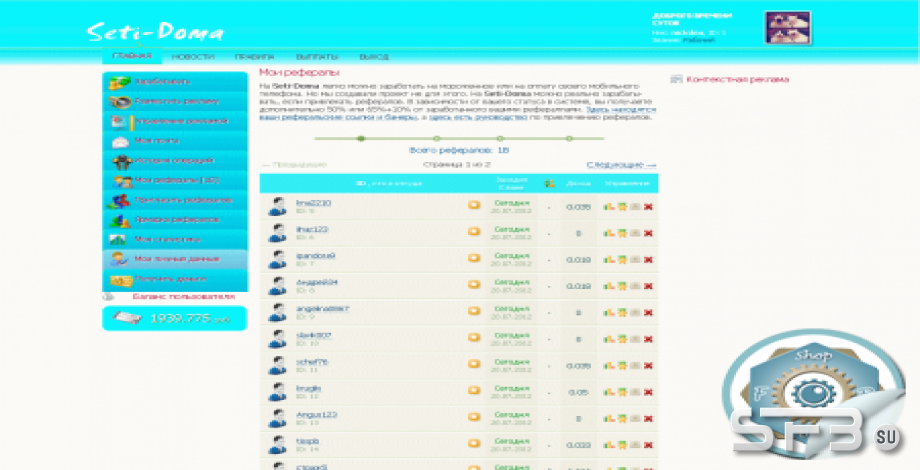Click the Предыдущие pagination link
The image size is (920, 470).
294,165
